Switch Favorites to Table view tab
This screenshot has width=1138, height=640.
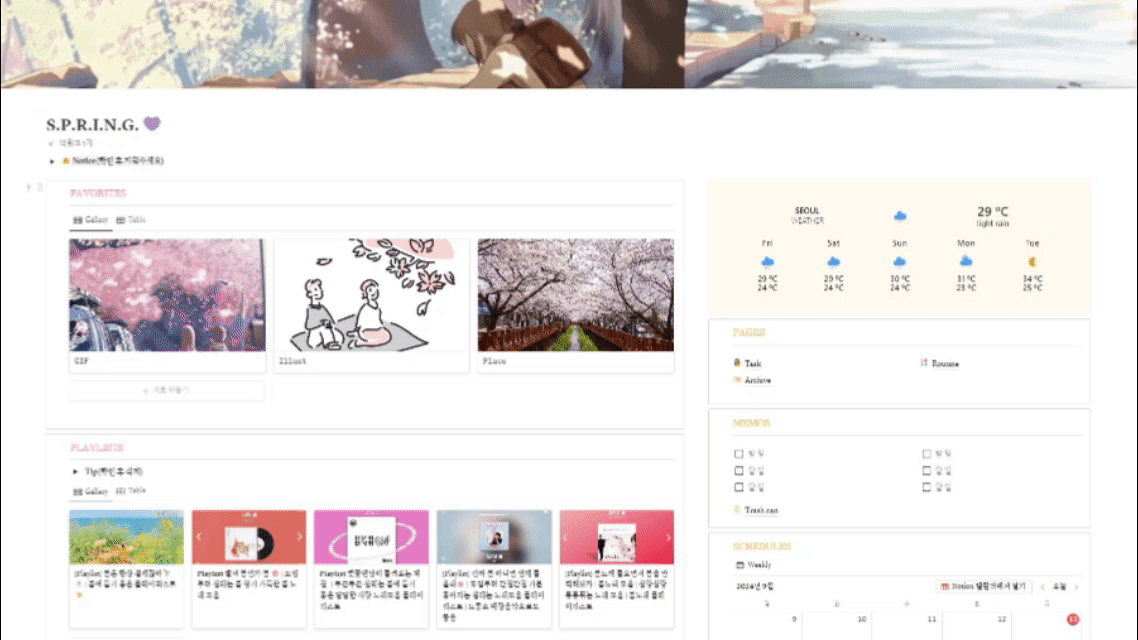(131, 220)
